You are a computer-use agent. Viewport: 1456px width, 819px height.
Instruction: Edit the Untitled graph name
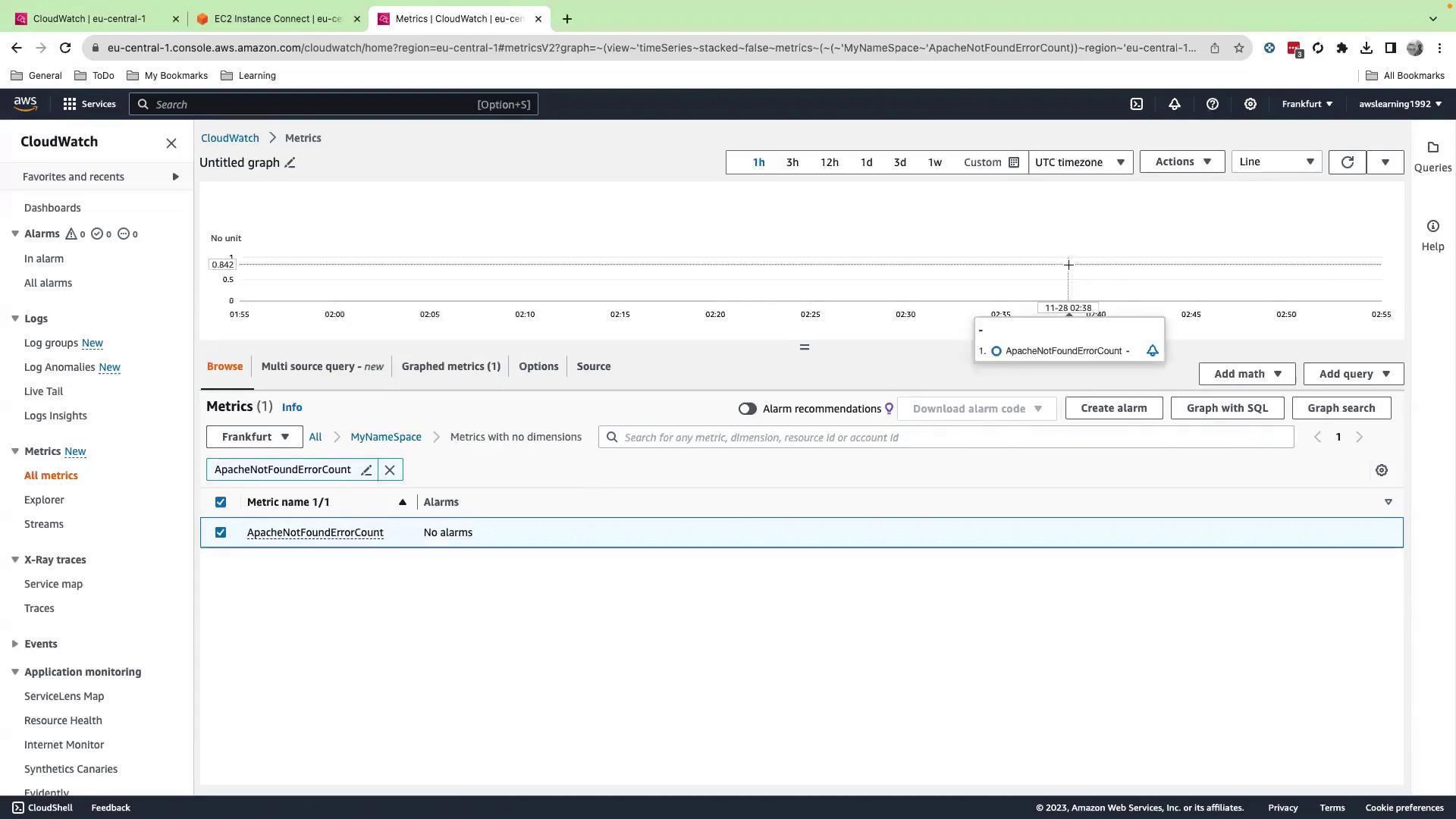point(290,163)
